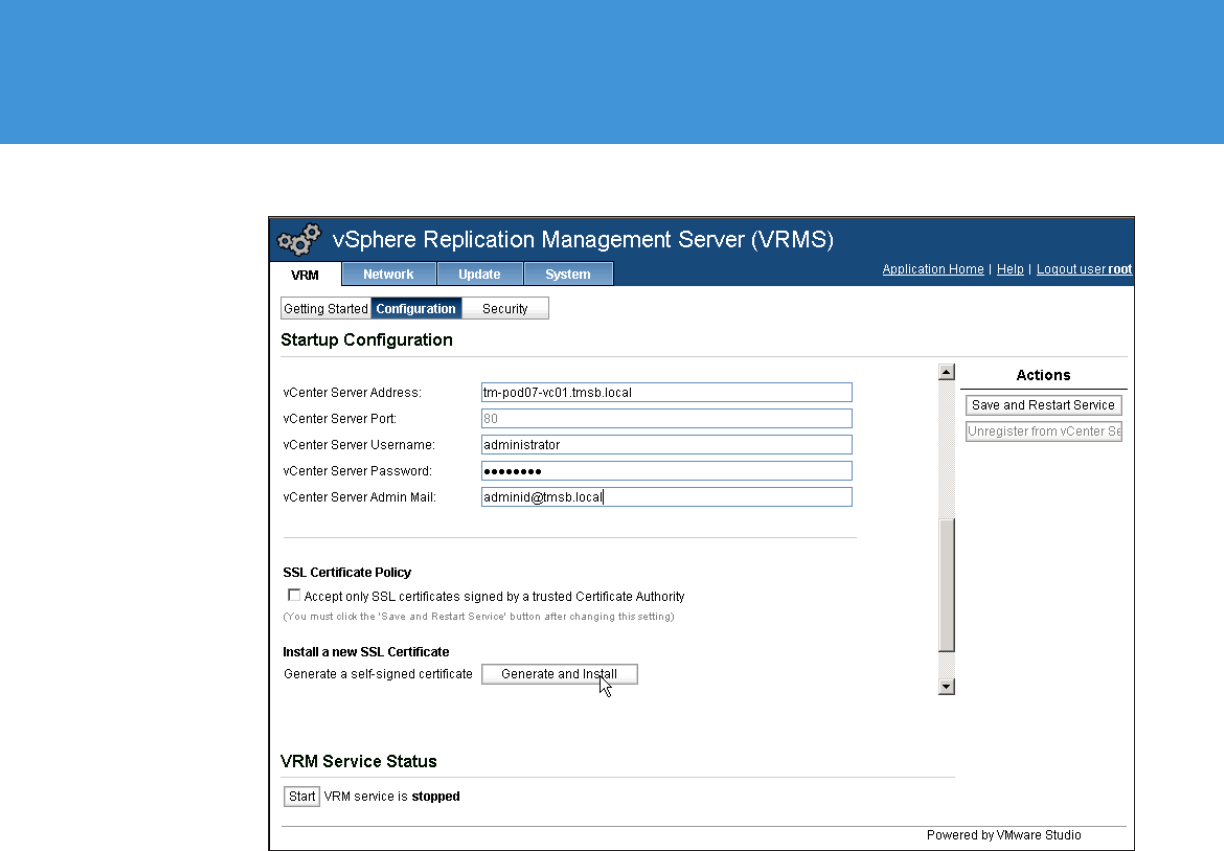The width and height of the screenshot is (1224, 851).
Task: Click the Install a new SSL Certificate label
Action: 366,652
